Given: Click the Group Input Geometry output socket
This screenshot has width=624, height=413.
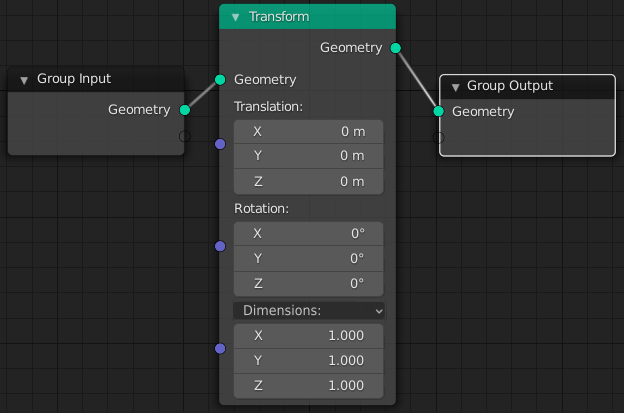Looking at the screenshot, I should tap(185, 110).
